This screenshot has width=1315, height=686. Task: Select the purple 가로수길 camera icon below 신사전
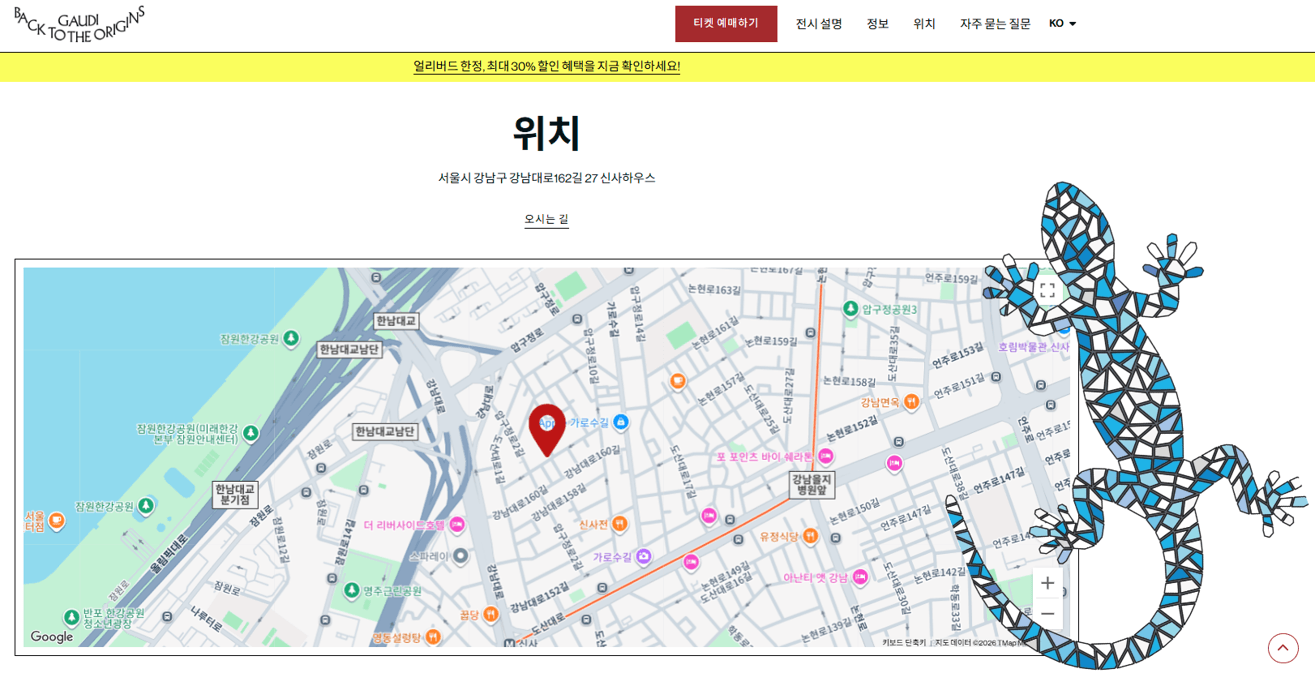(643, 557)
